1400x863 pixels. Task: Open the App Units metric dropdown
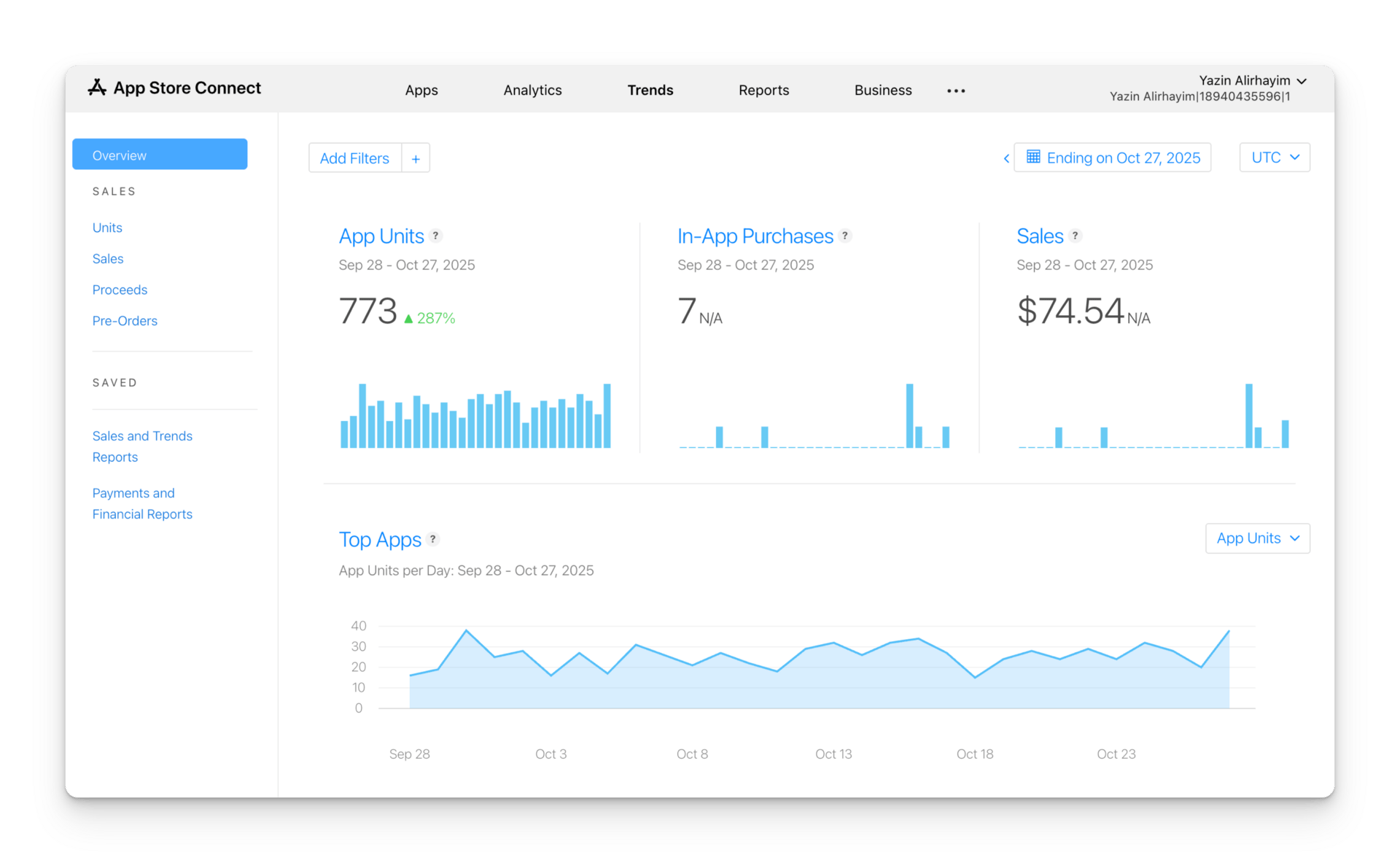click(x=1257, y=538)
